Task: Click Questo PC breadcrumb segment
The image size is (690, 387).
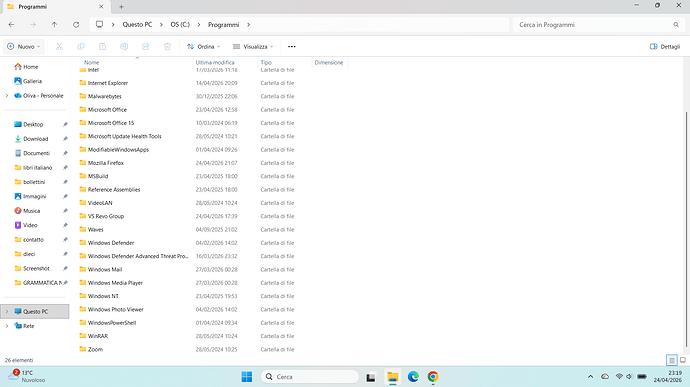Action: point(137,25)
